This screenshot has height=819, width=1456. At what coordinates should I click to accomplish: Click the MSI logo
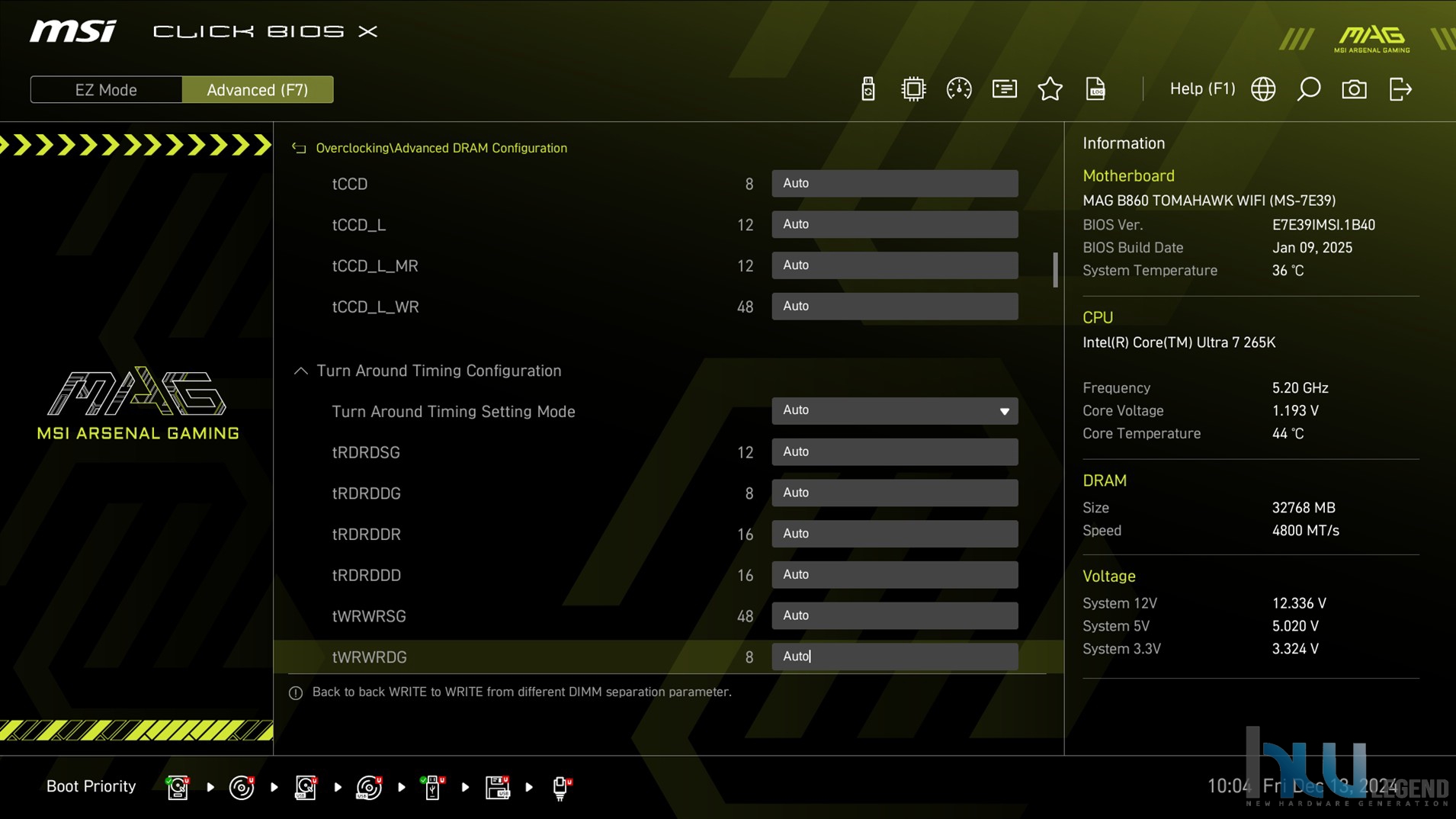73,31
